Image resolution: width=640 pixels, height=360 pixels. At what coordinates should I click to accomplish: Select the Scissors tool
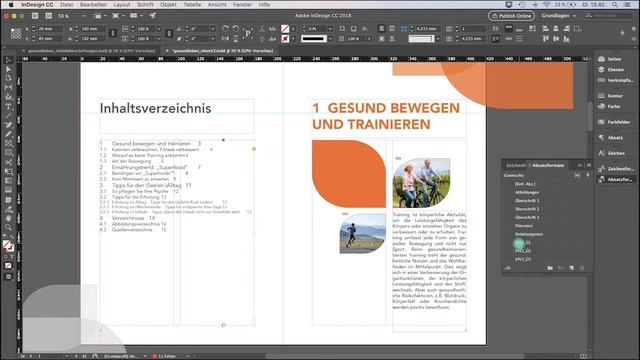tap(8, 162)
